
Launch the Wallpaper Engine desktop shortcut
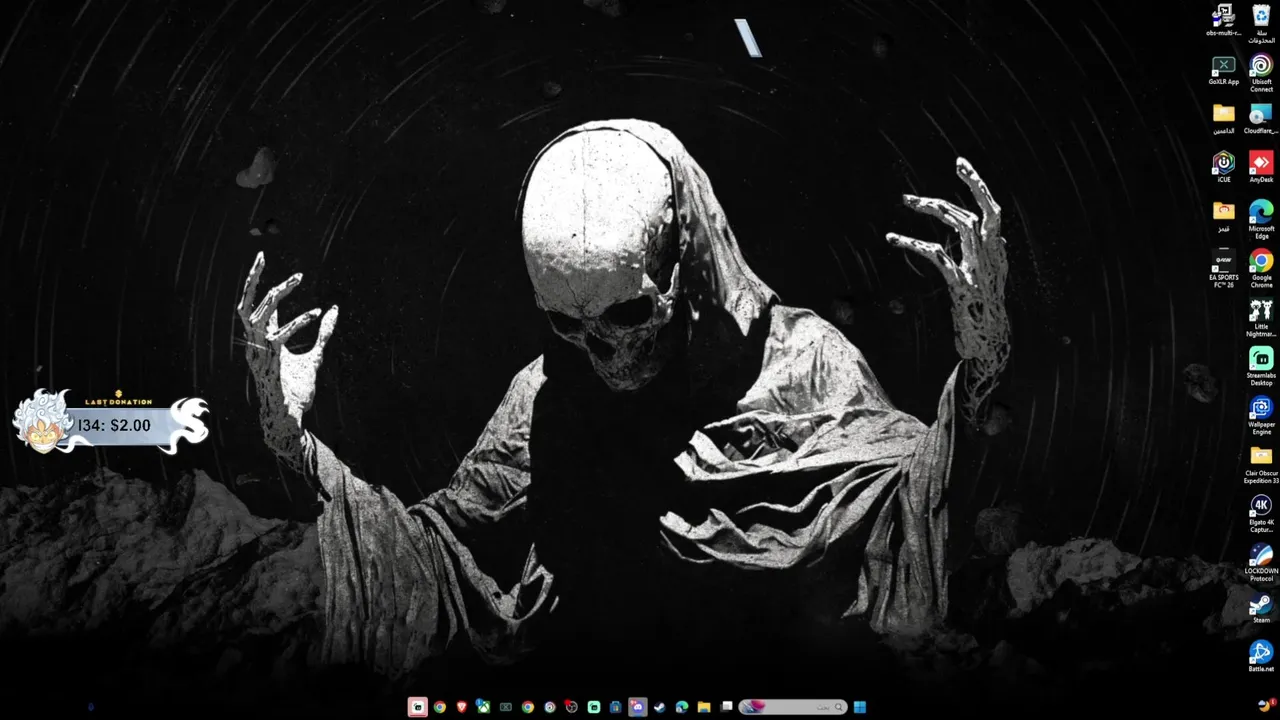pos(1261,416)
